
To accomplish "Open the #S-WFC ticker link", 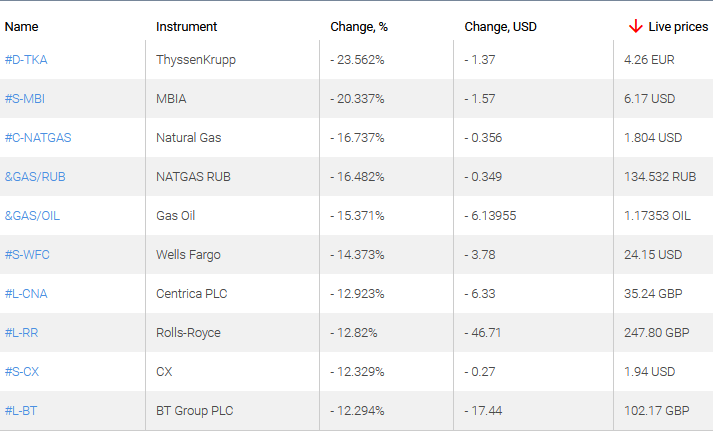I will [27, 255].
